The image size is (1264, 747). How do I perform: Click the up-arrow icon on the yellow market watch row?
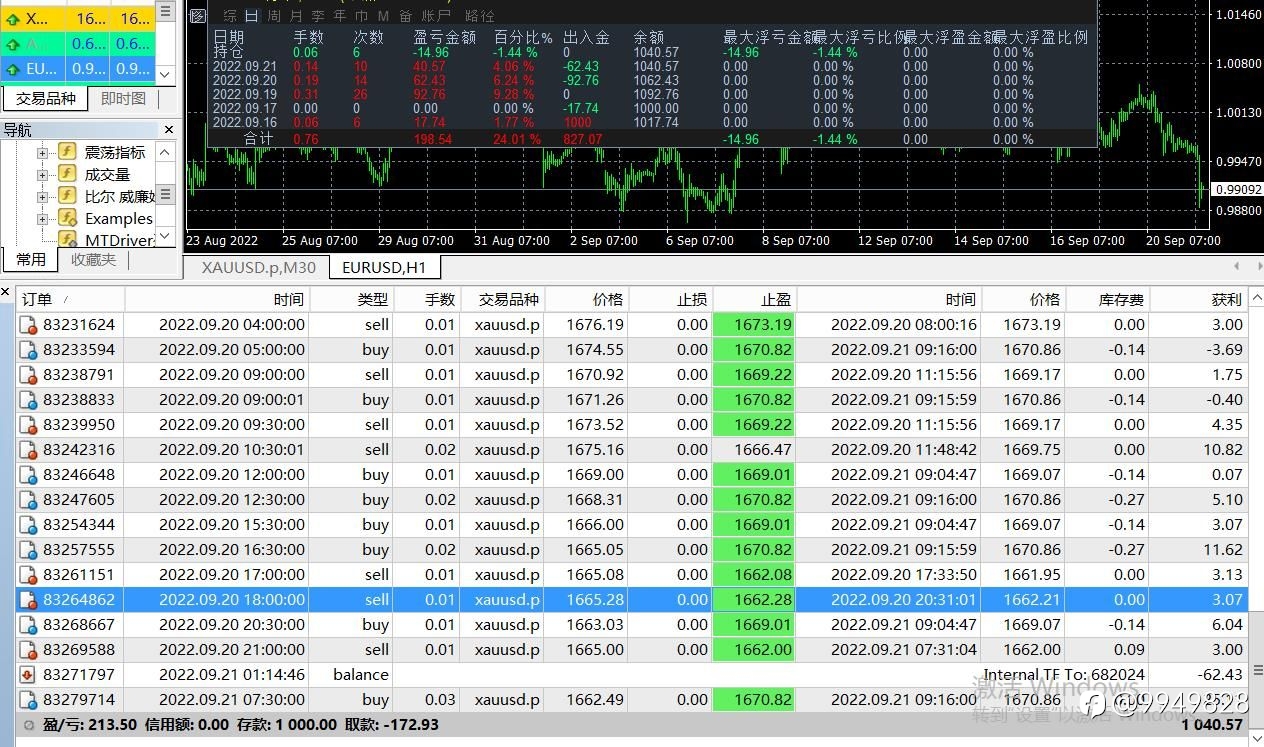pos(12,18)
